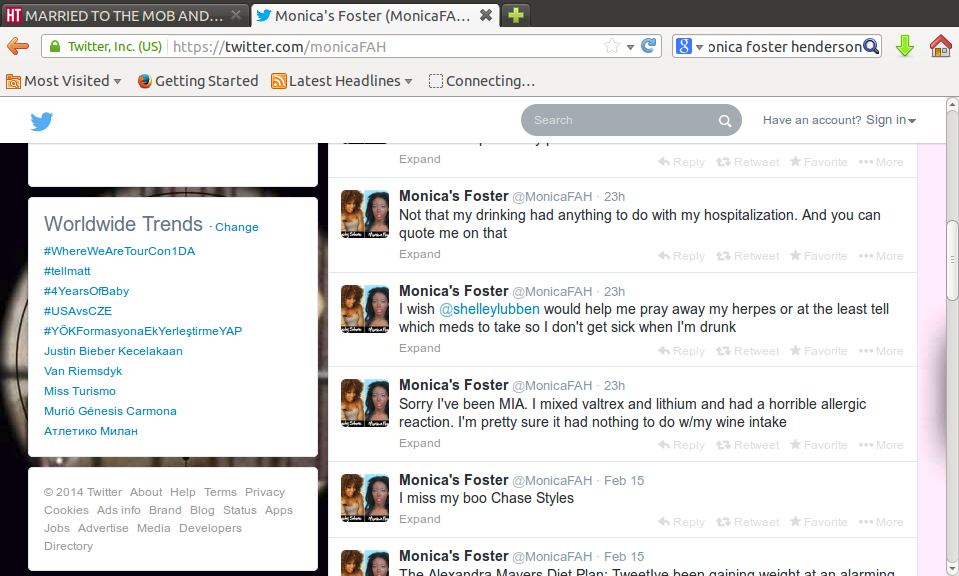Open the URL bar history dropdown arrow
Viewport: 959px width, 576px height.
(630, 47)
